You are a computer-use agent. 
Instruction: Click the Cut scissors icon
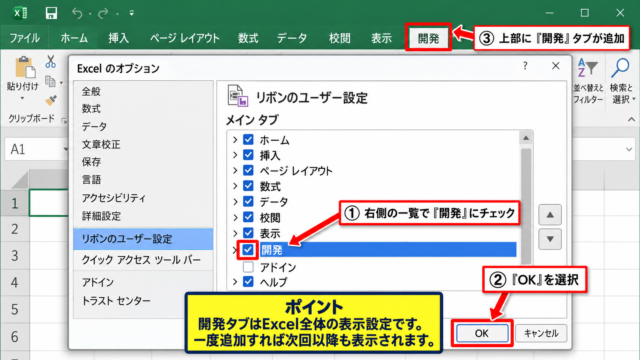51,62
